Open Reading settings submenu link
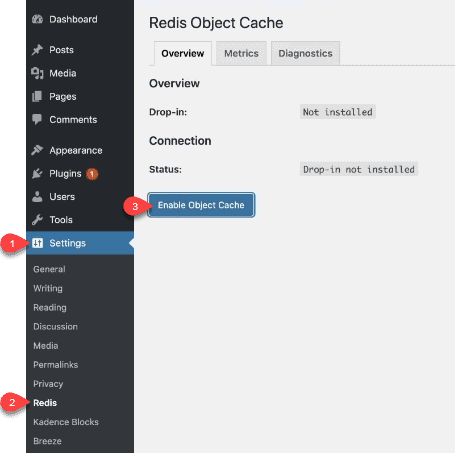 (x=50, y=307)
